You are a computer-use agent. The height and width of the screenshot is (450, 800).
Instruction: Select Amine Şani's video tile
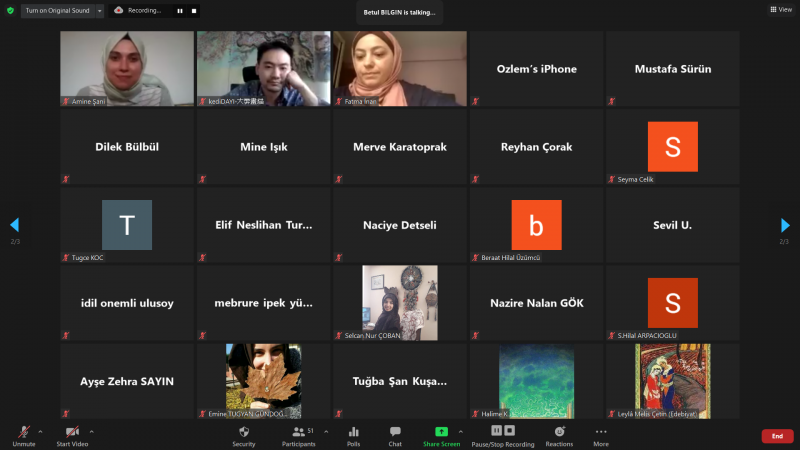(127, 69)
